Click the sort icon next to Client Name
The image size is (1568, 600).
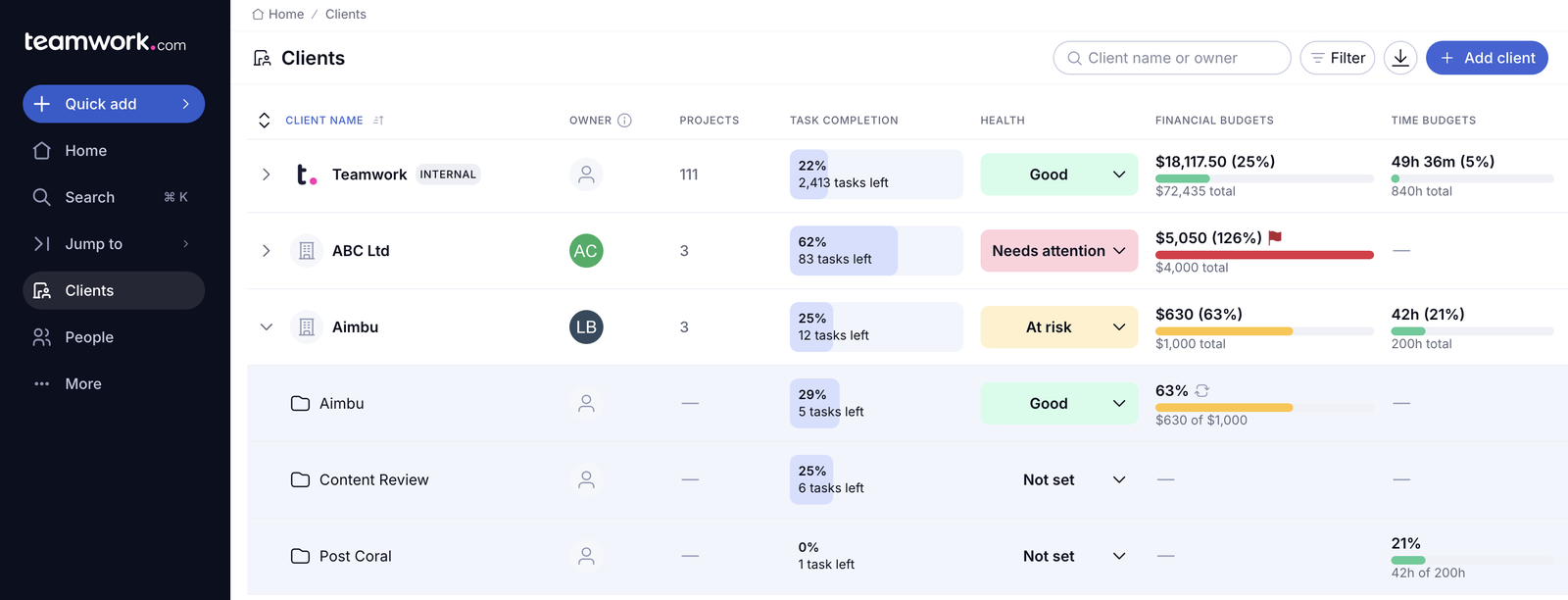[x=376, y=120]
